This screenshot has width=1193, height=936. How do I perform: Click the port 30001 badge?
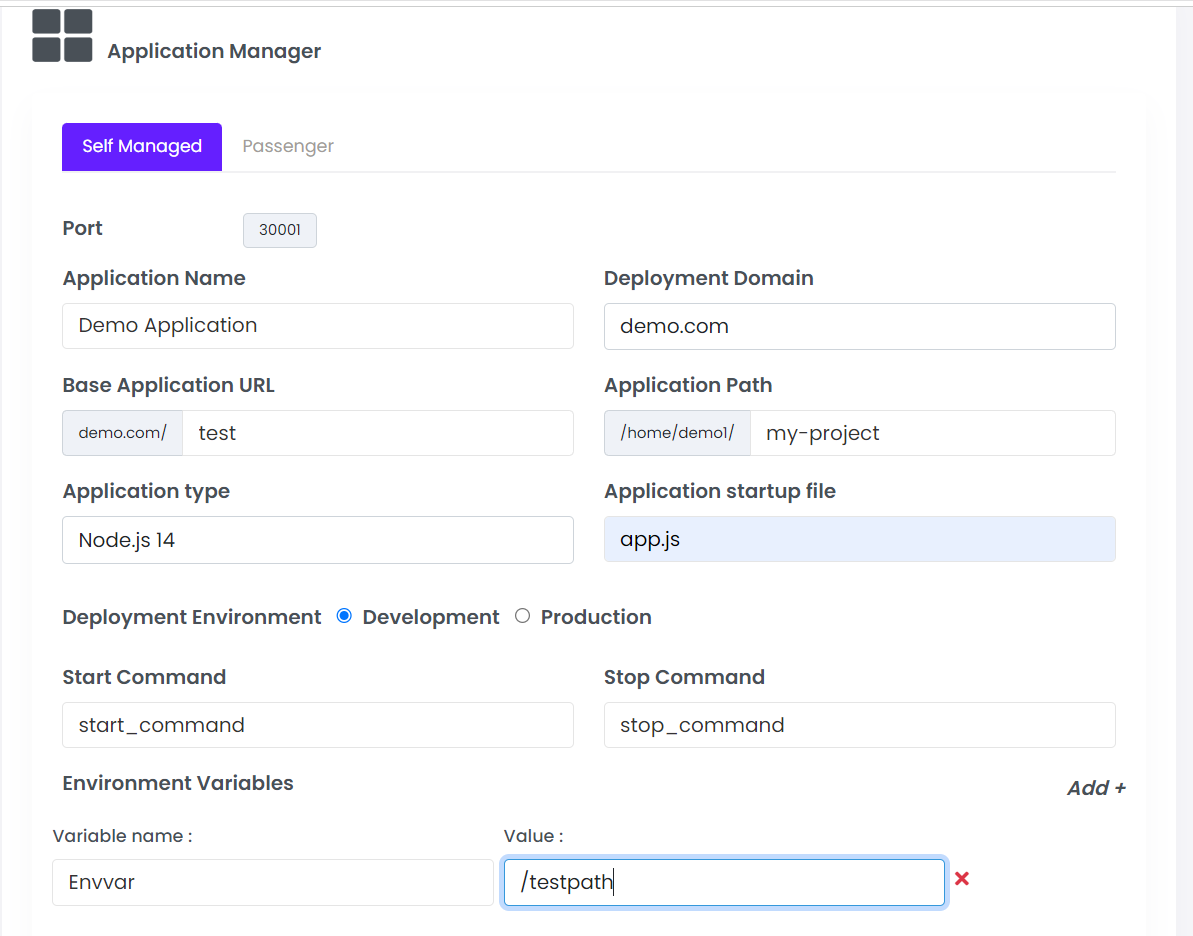[280, 229]
